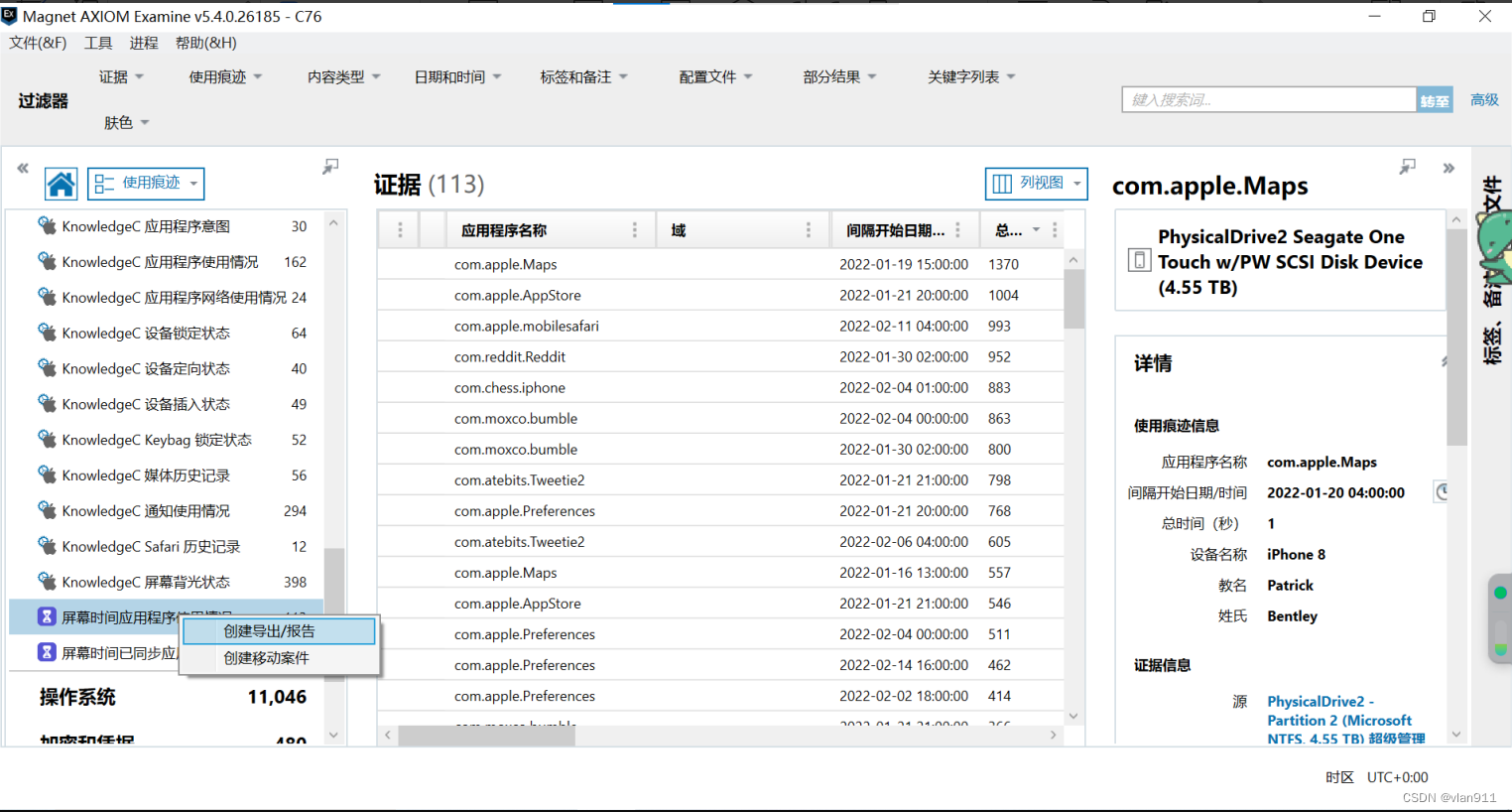Choose 创建导出/报告 from context menu
The height and width of the screenshot is (812, 1512).
tap(279, 631)
